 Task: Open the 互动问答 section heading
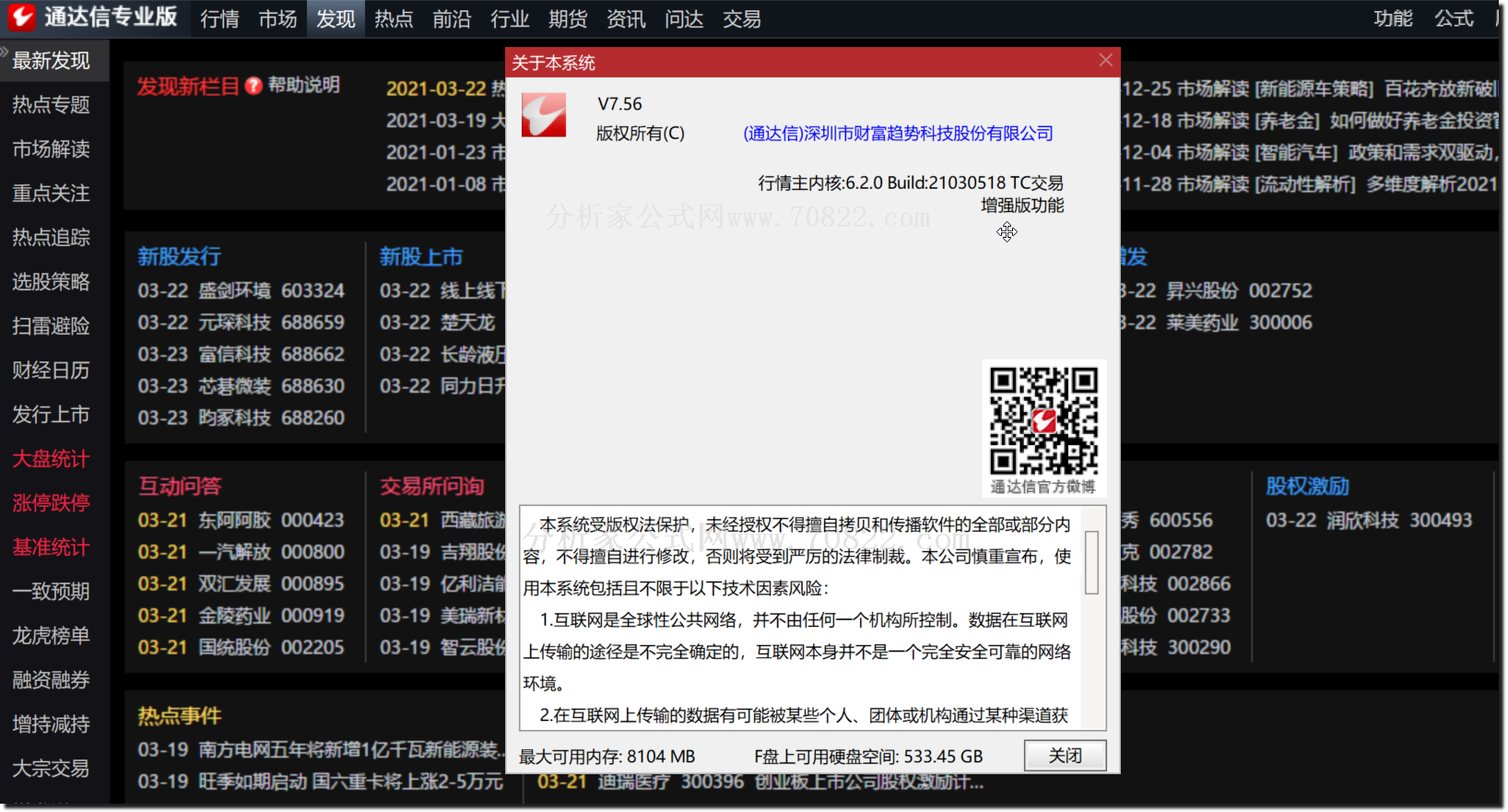181,487
